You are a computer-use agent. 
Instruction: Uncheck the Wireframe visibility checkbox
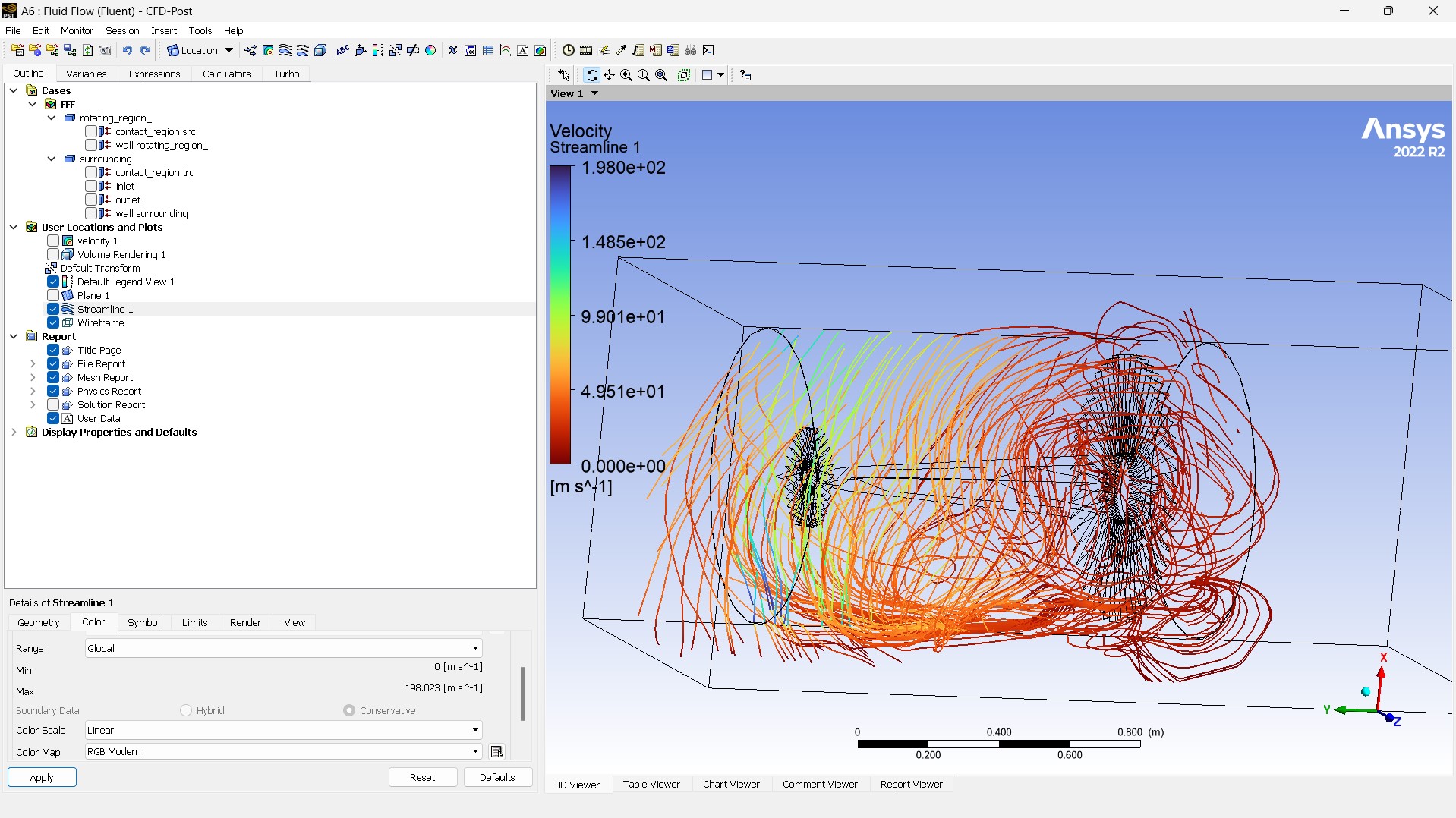[53, 322]
